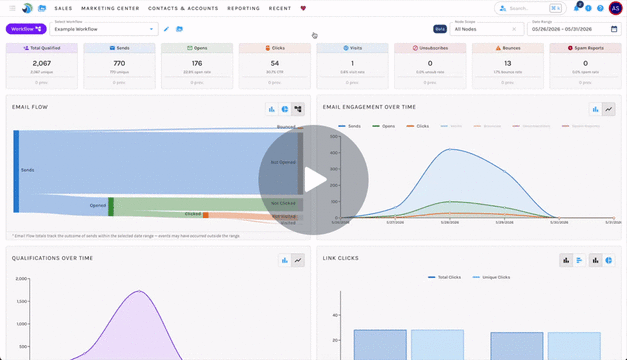Toggle the Sends series in engagement legend
The width and height of the screenshot is (627, 360).
349,126
